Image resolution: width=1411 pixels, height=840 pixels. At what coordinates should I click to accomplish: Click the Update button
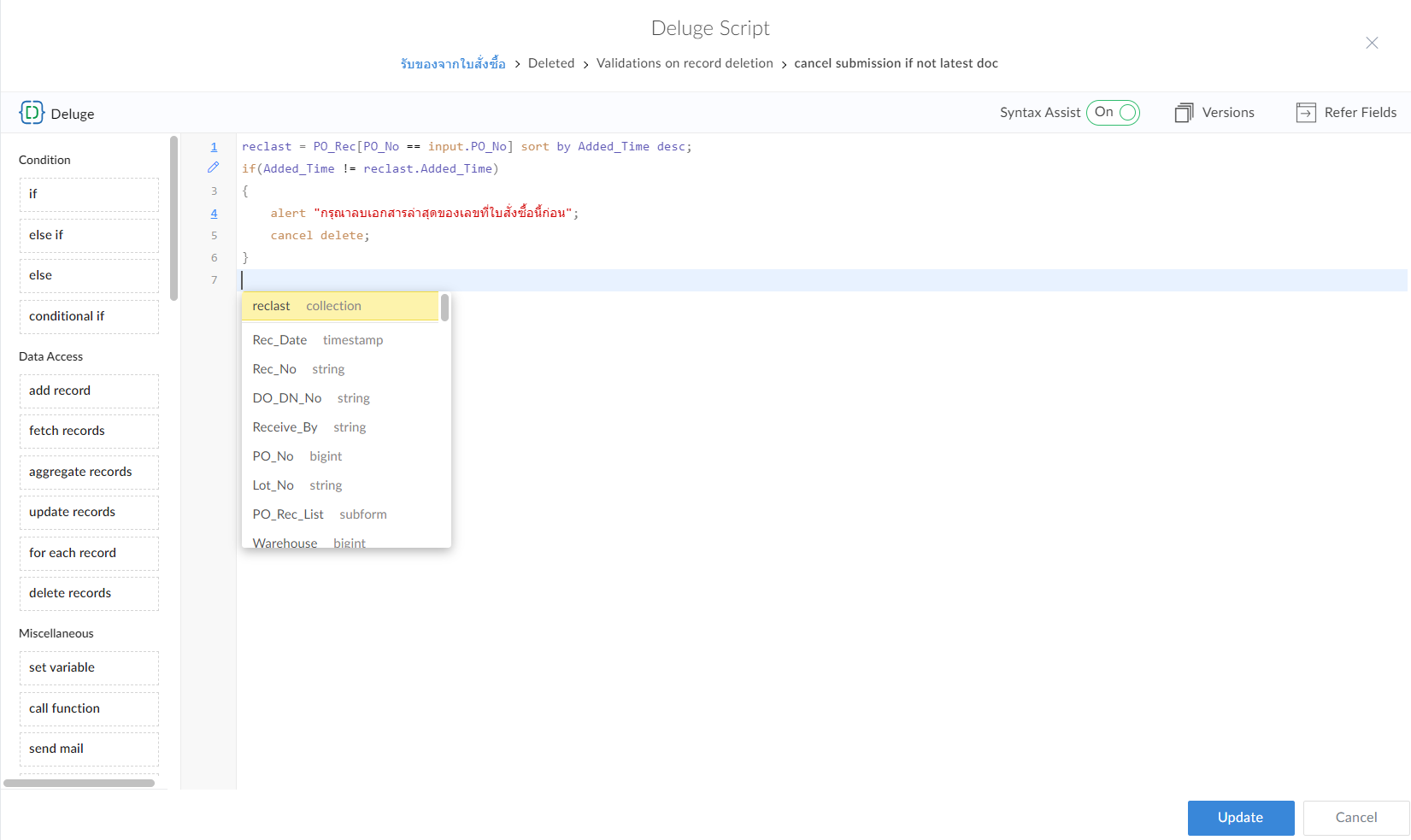[1241, 818]
